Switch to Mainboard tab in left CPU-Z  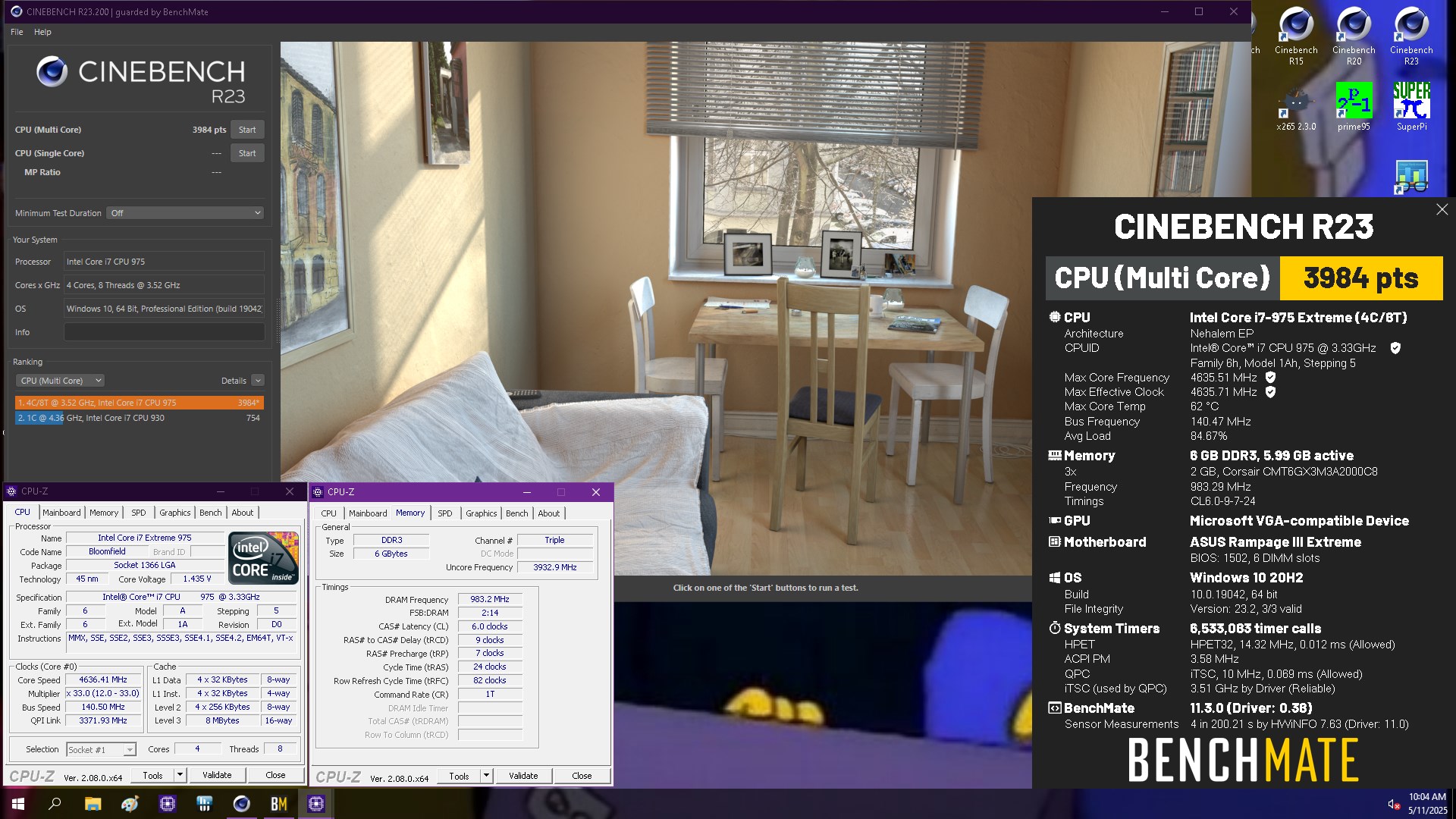point(61,513)
